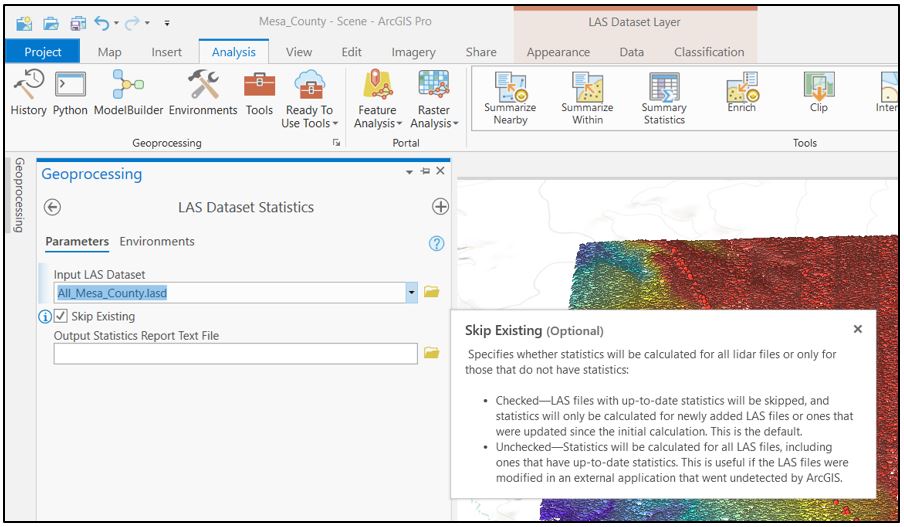The width and height of the screenshot is (904, 527).
Task: Open the Undo history dropdown arrow
Action: (x=116, y=23)
